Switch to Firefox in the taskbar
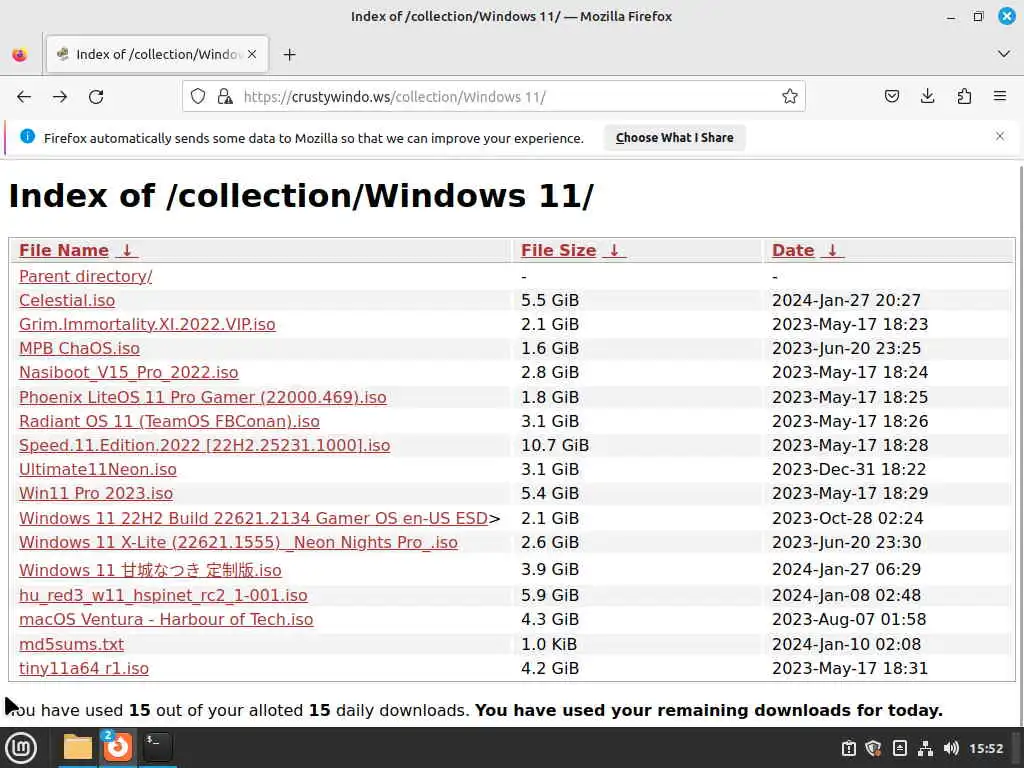Screen dimensions: 1024x768 click(x=118, y=748)
